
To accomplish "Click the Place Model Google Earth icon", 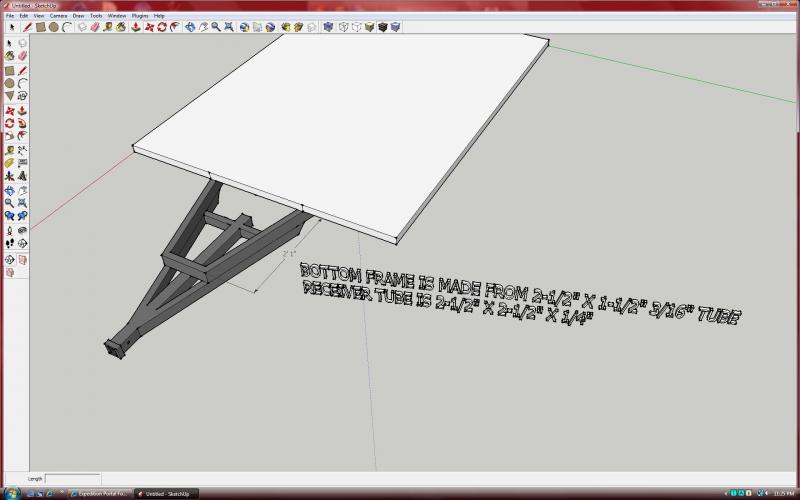I will pos(270,27).
